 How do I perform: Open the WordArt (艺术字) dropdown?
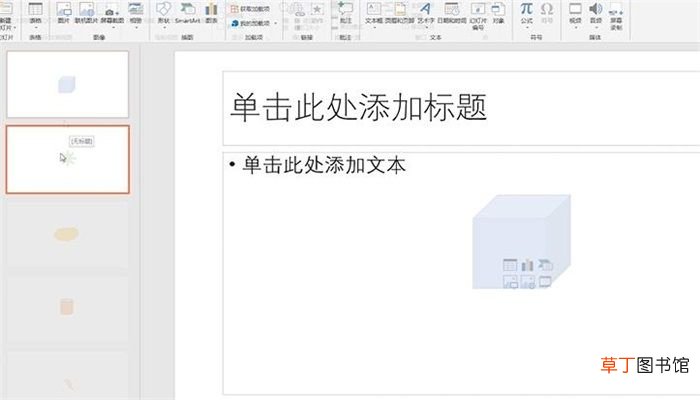click(425, 27)
